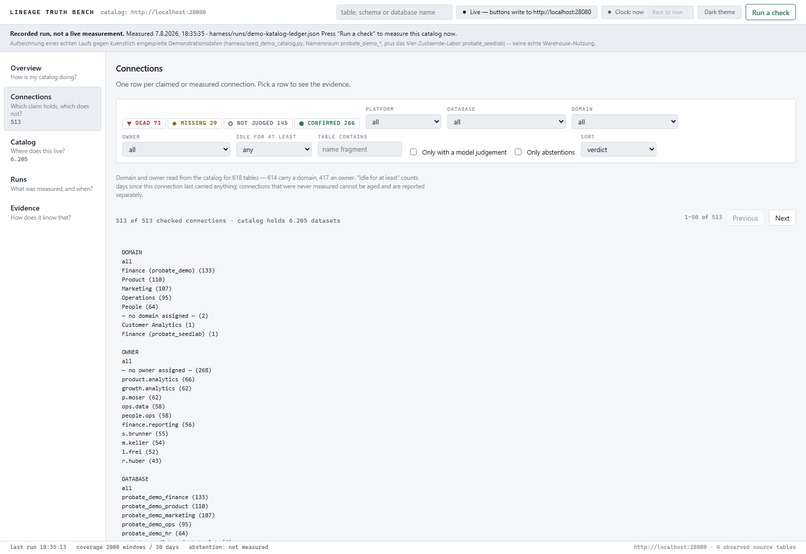Screen dimensions: 806x554
Task: Filter by the CONFIRMED 266 chip
Action: (x=327, y=123)
